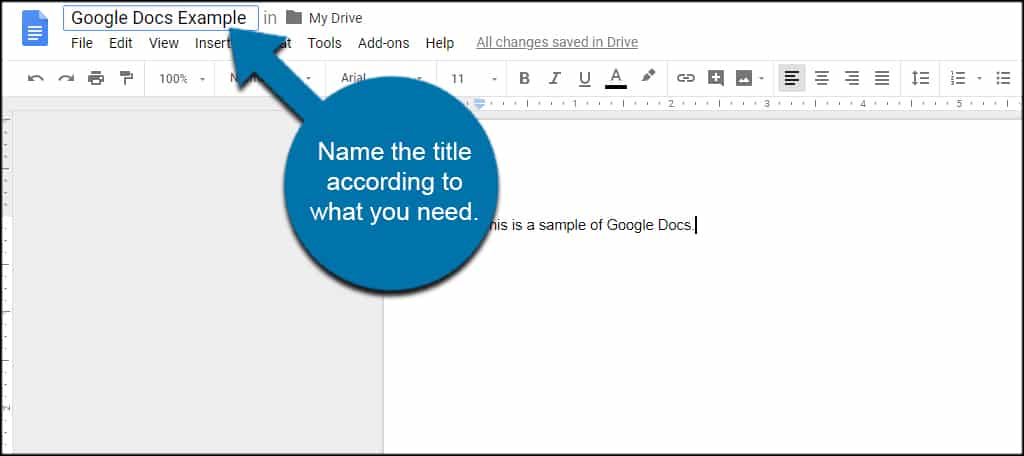The image size is (1024, 456).
Task: Open the highlight color pen tool
Action: 648,76
